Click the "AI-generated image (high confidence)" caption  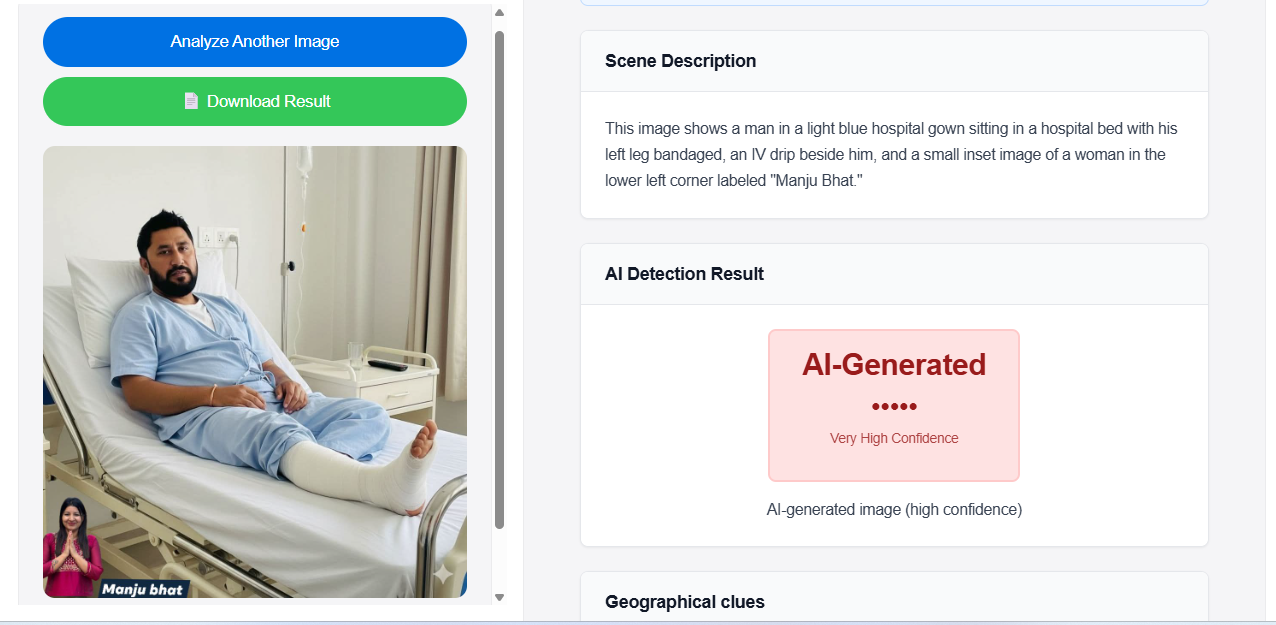click(893, 510)
